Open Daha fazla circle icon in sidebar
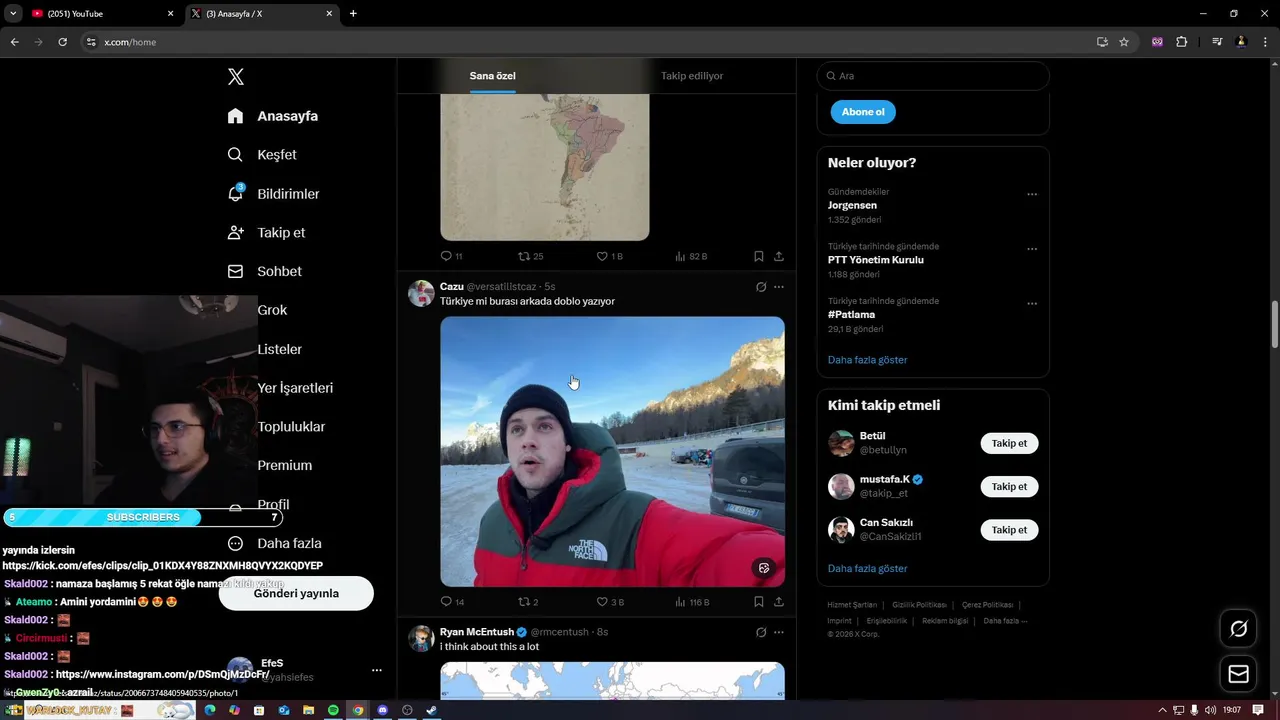Viewport: 1280px width, 720px height. coord(235,543)
